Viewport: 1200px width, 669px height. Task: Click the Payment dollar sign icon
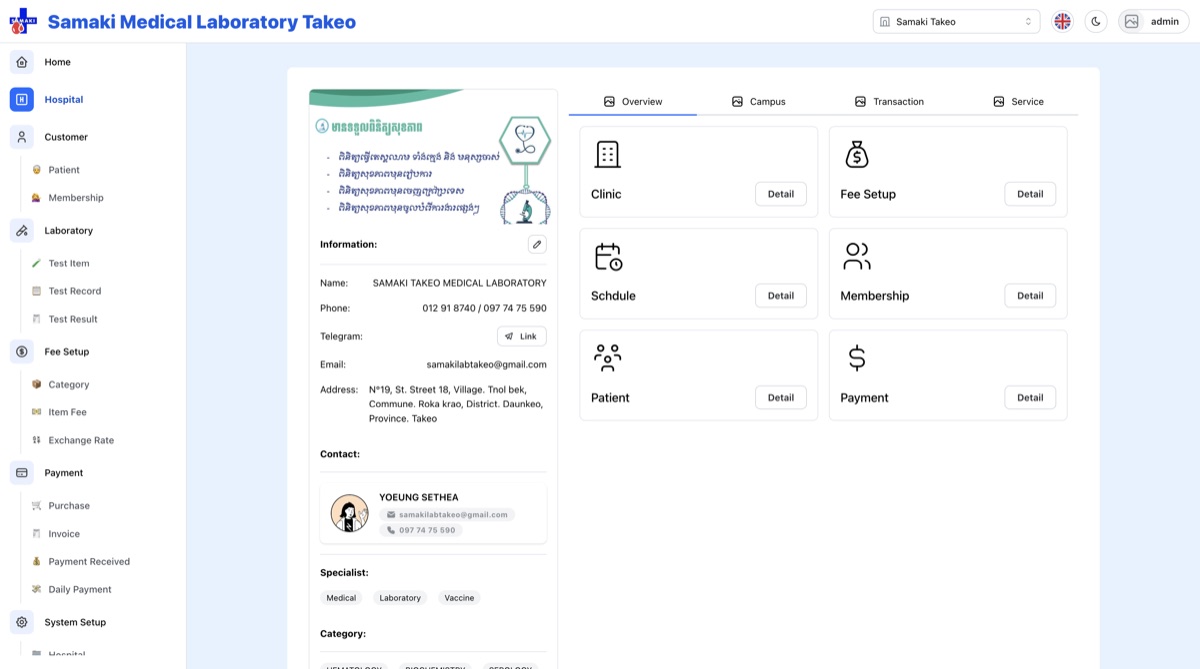pos(857,358)
